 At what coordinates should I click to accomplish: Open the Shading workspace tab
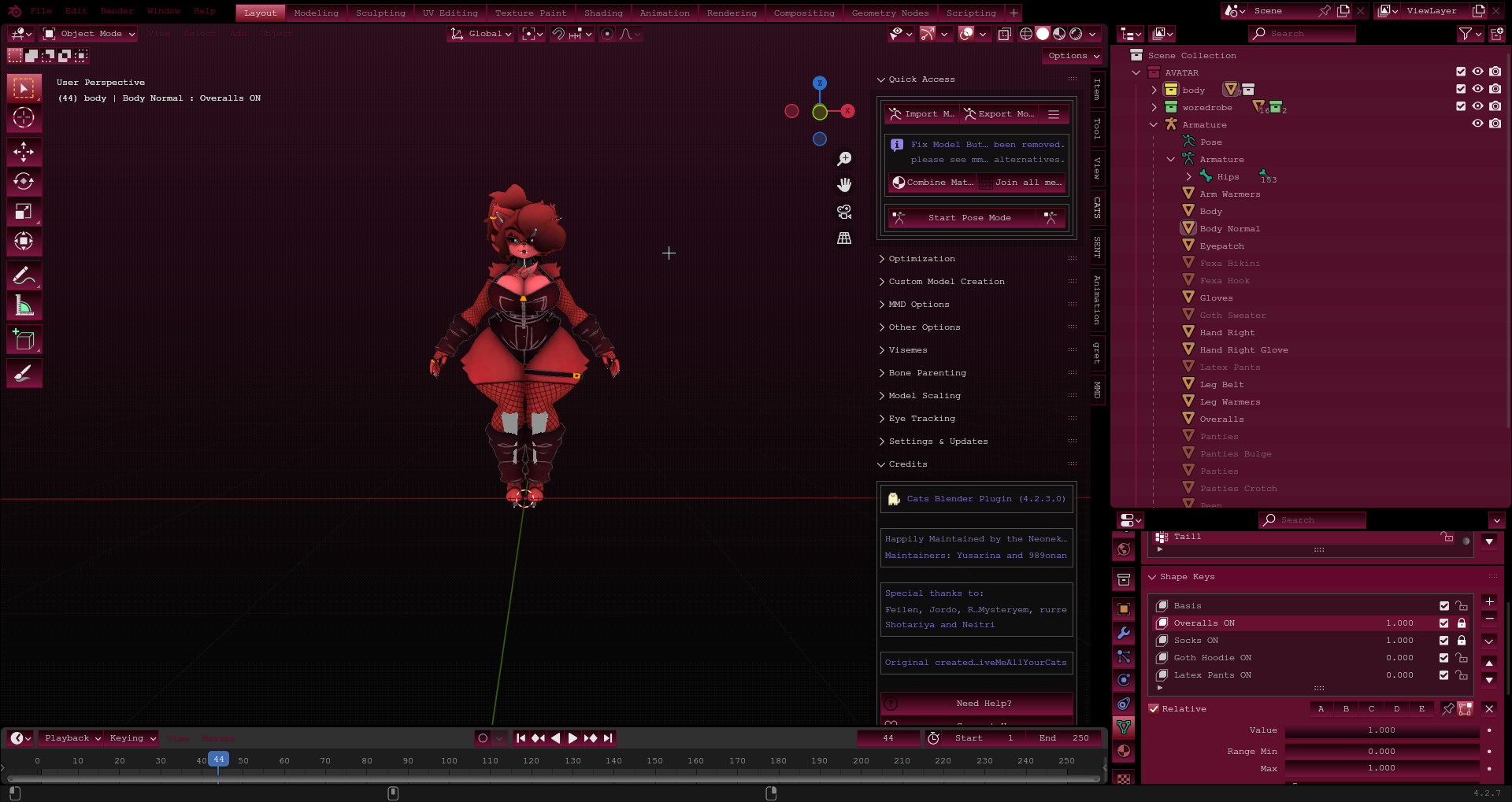[x=603, y=13]
